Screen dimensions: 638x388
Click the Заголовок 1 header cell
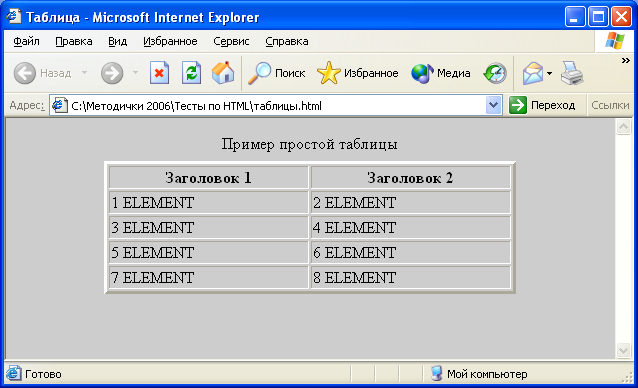click(x=208, y=177)
